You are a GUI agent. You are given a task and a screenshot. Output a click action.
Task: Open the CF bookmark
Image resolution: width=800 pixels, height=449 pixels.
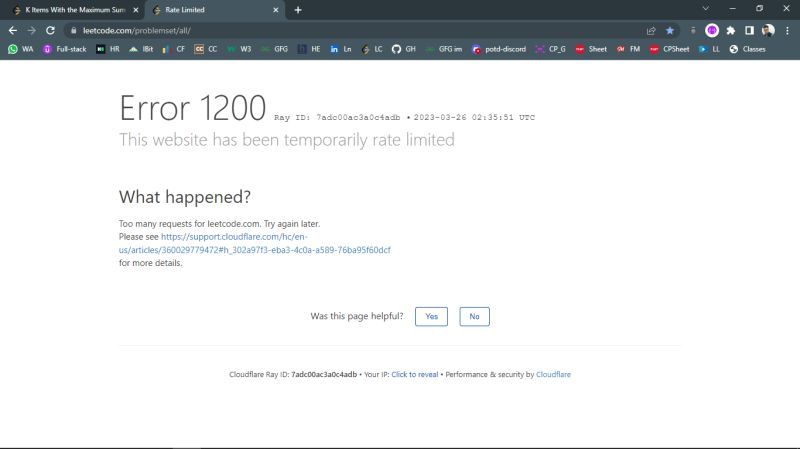click(173, 49)
